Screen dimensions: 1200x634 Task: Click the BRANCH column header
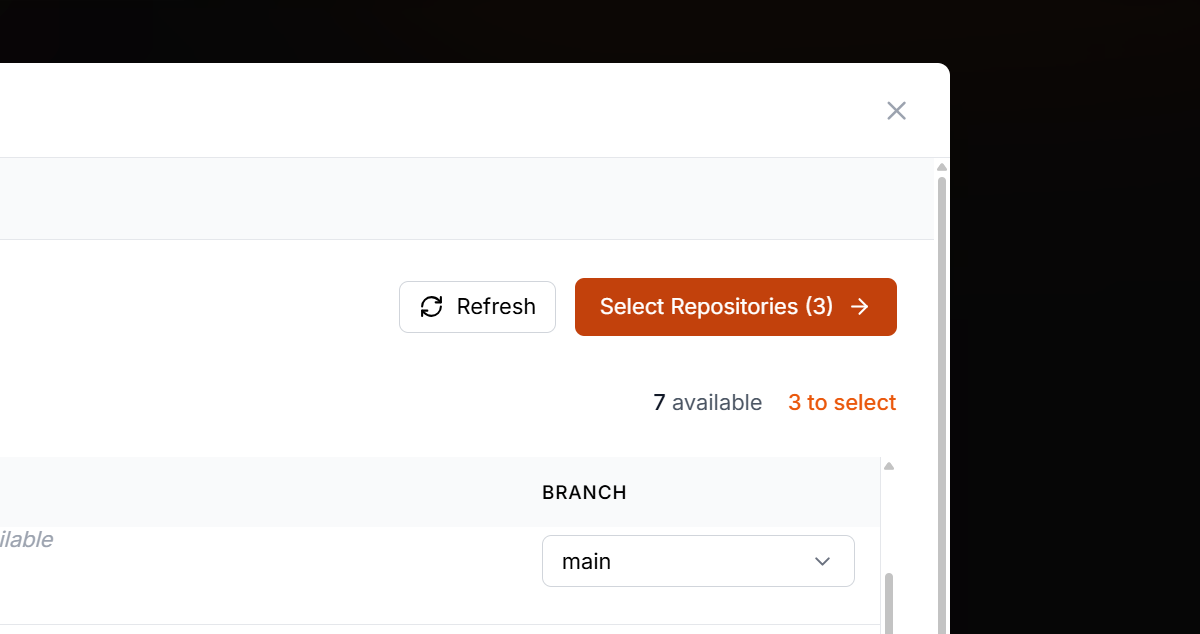(x=584, y=492)
